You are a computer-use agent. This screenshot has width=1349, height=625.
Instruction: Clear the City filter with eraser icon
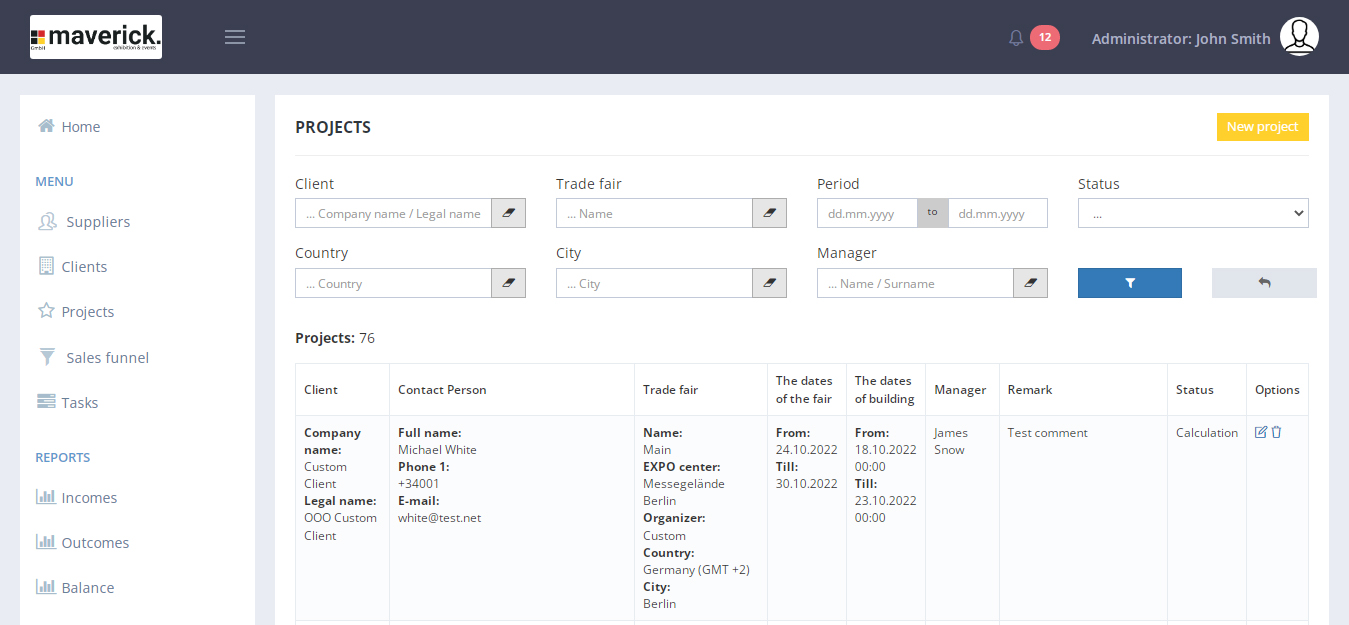click(x=769, y=283)
